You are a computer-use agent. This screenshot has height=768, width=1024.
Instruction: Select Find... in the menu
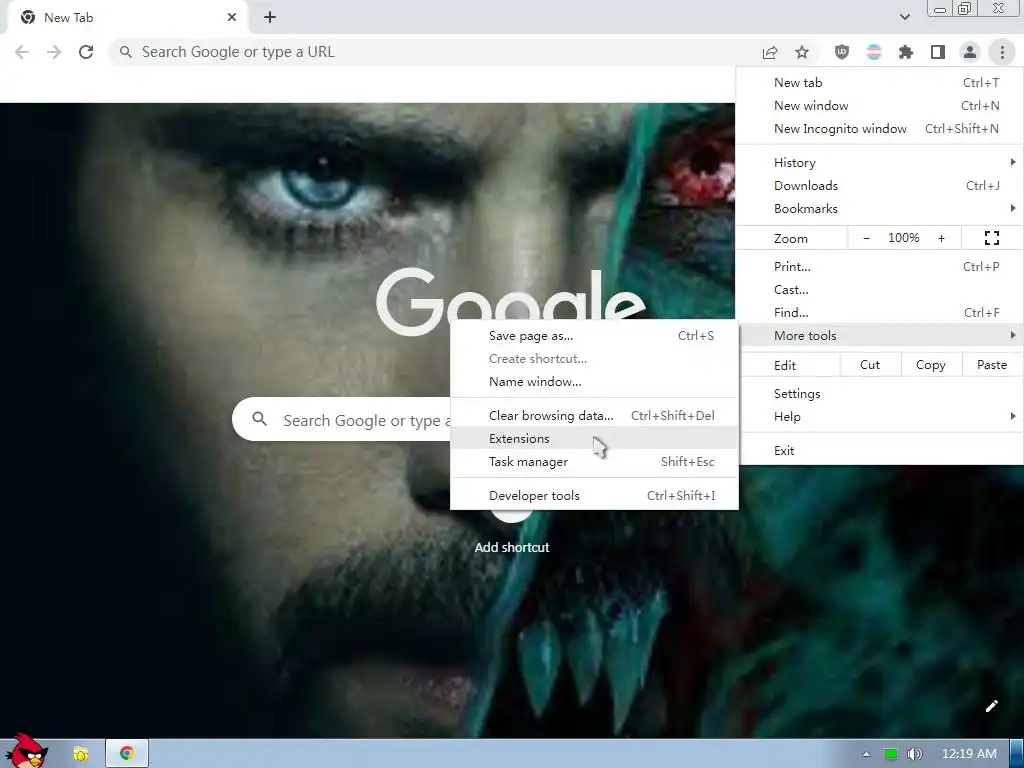tap(879, 312)
